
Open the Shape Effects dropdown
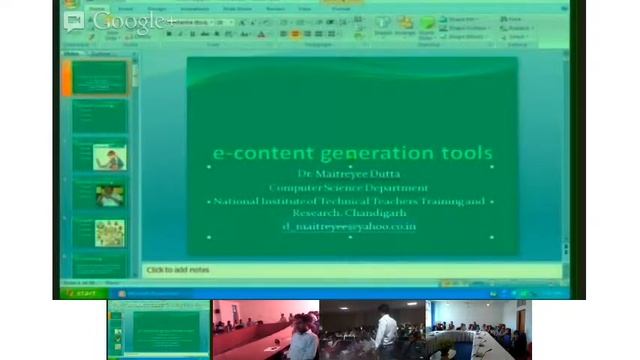click(463, 36)
